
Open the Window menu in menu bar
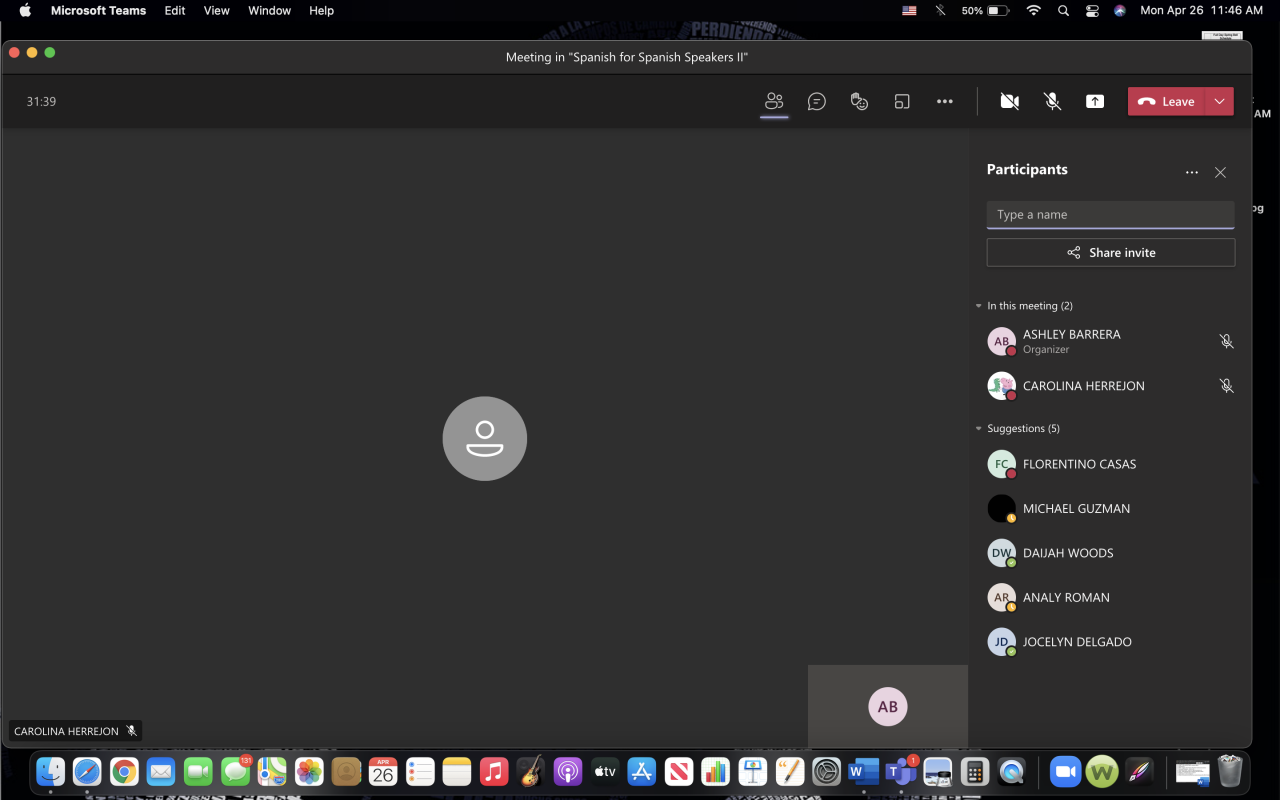(x=269, y=10)
